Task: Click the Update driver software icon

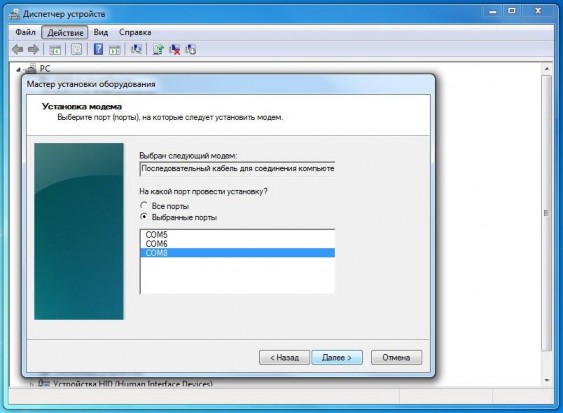Action: [158, 49]
